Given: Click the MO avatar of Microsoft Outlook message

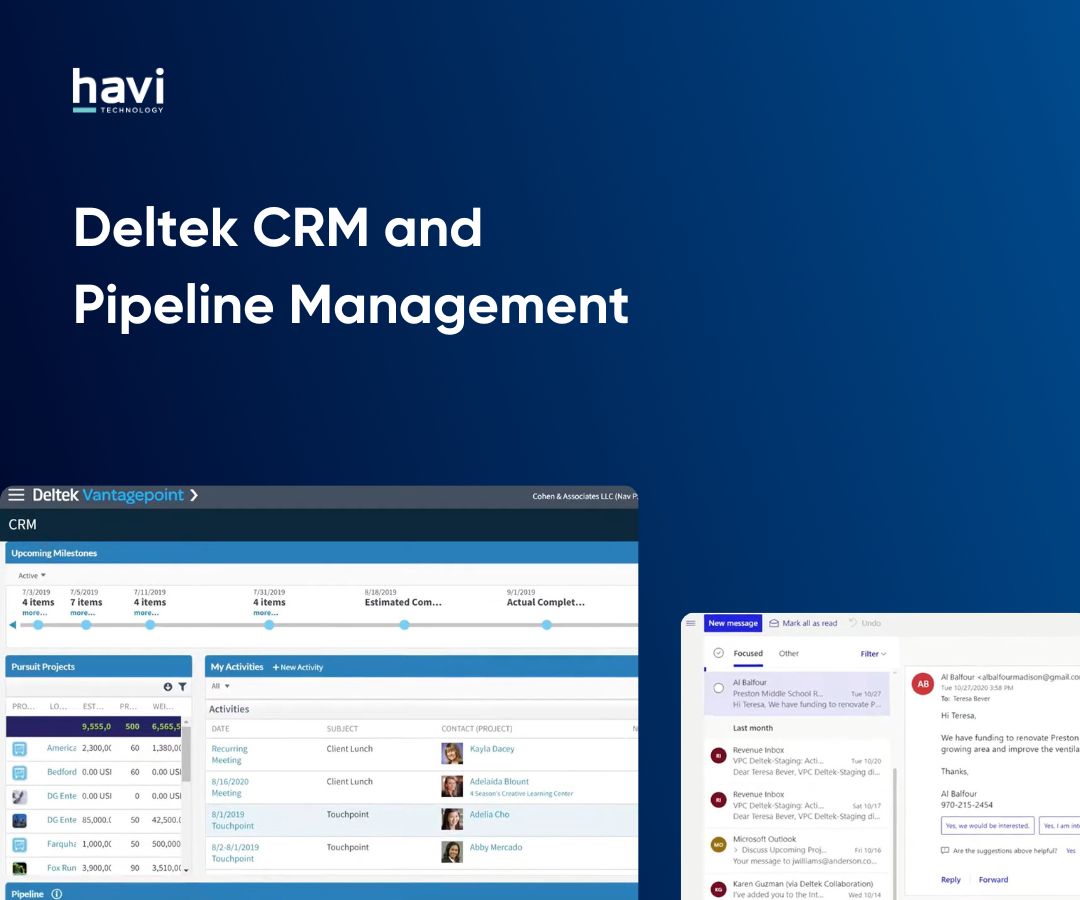Looking at the screenshot, I should tap(718, 844).
